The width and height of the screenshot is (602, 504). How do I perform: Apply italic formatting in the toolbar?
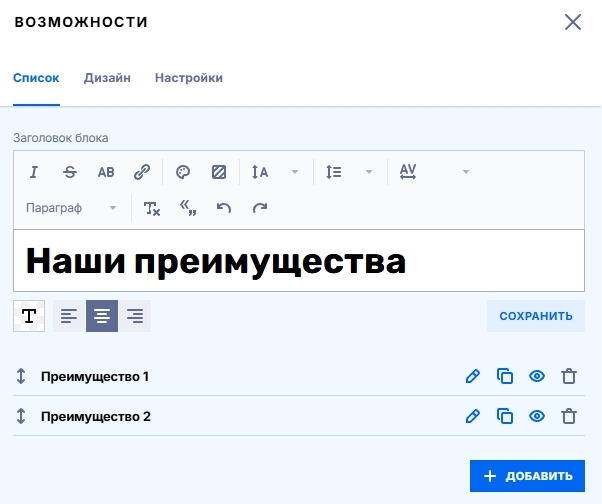[34, 172]
